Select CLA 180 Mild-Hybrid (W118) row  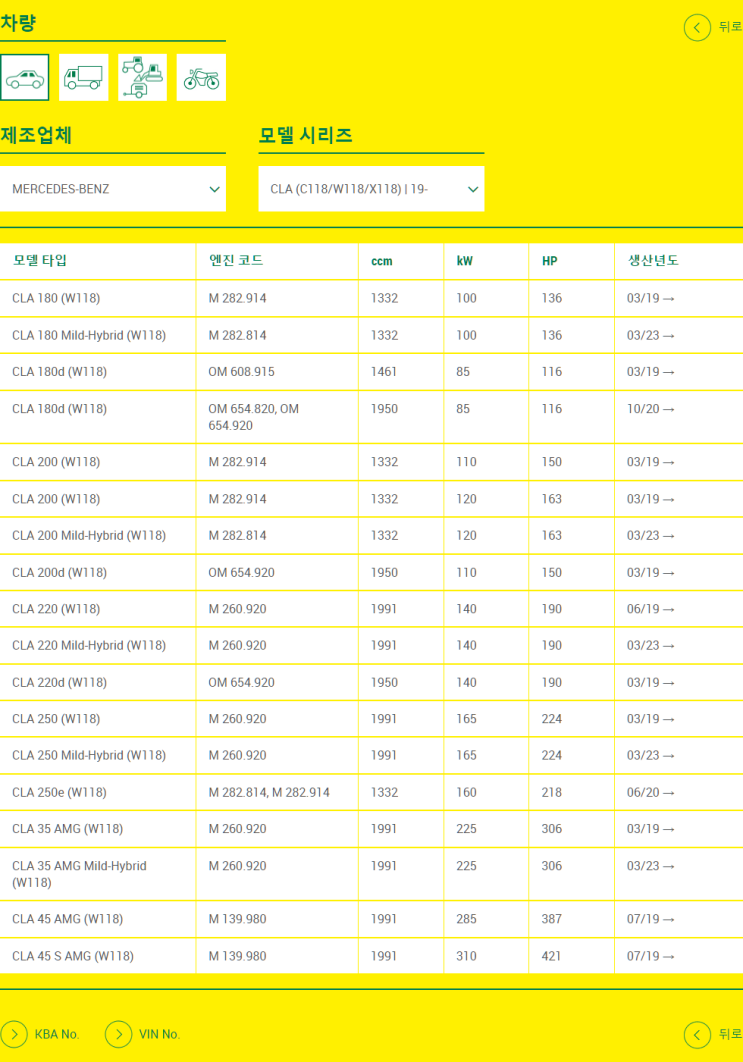click(x=371, y=335)
